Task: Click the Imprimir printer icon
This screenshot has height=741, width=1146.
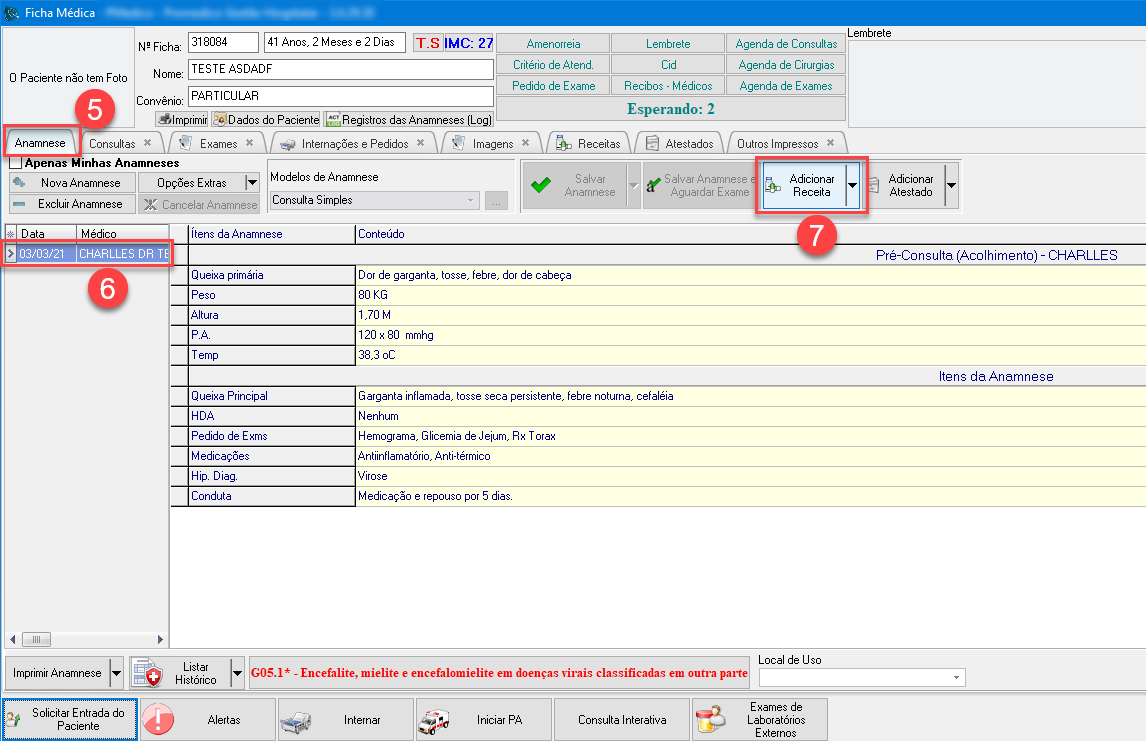Action: (165, 119)
